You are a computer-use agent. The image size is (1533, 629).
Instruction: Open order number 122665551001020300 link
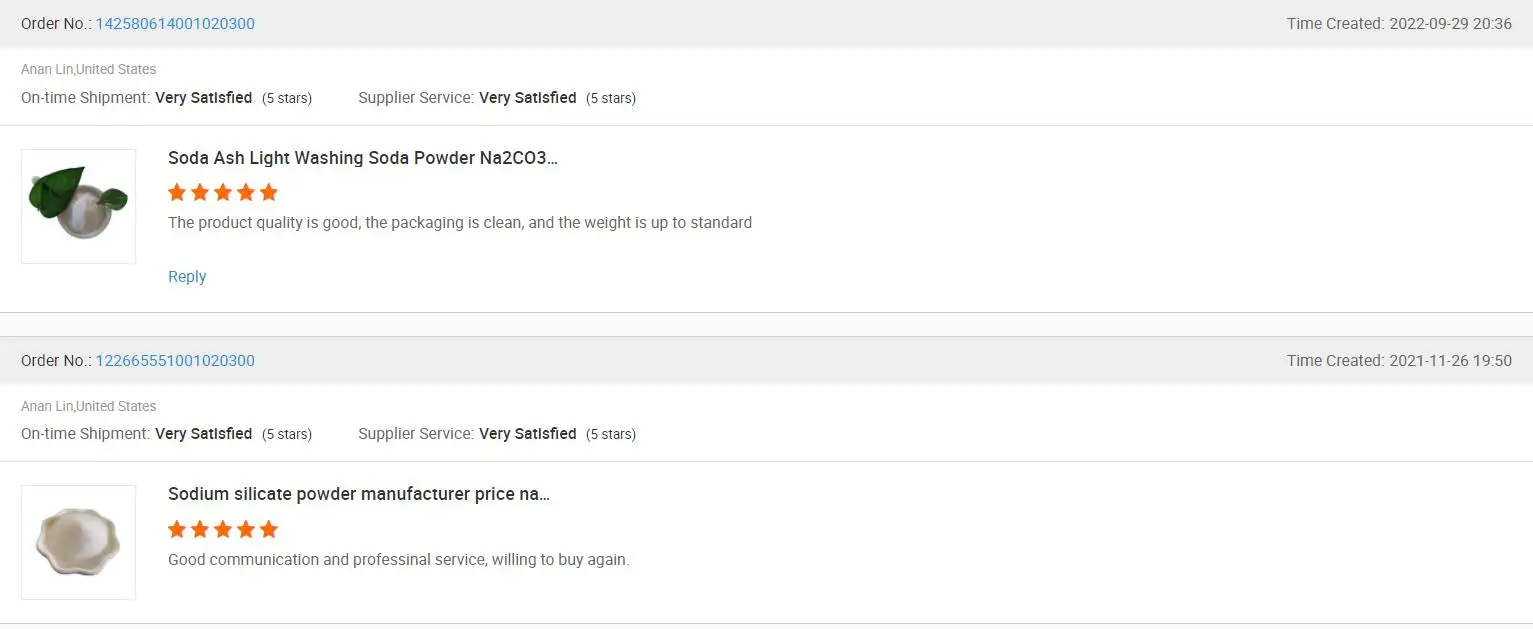pyautogui.click(x=175, y=361)
